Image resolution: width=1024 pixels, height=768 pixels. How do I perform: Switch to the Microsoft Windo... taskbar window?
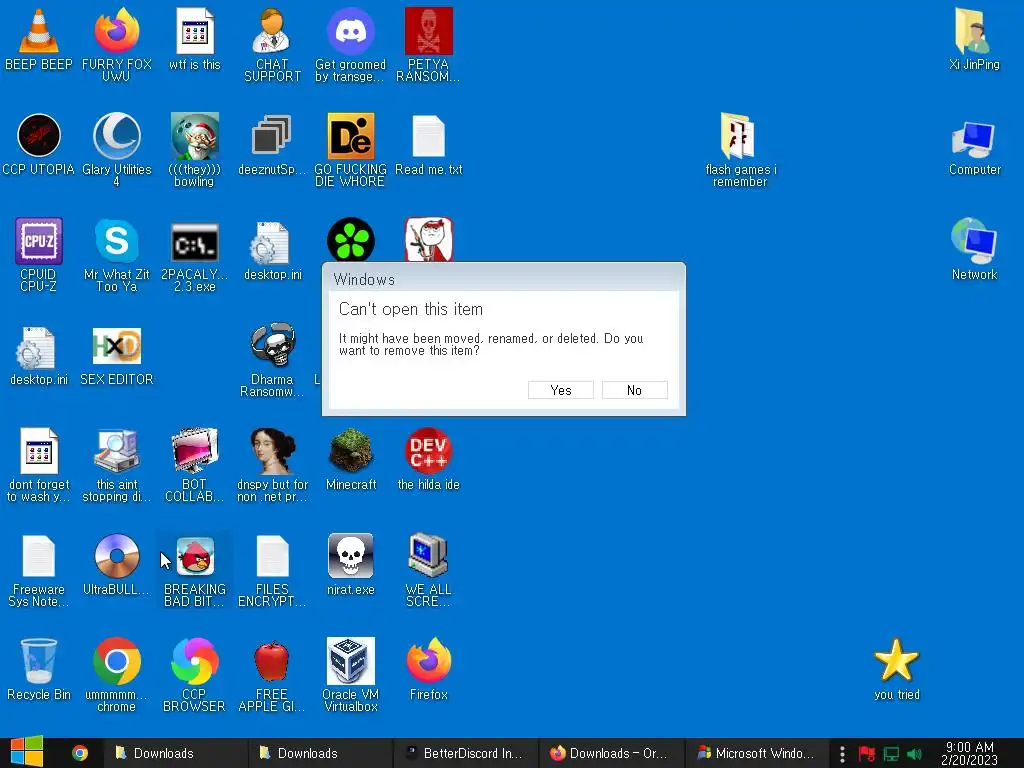757,753
